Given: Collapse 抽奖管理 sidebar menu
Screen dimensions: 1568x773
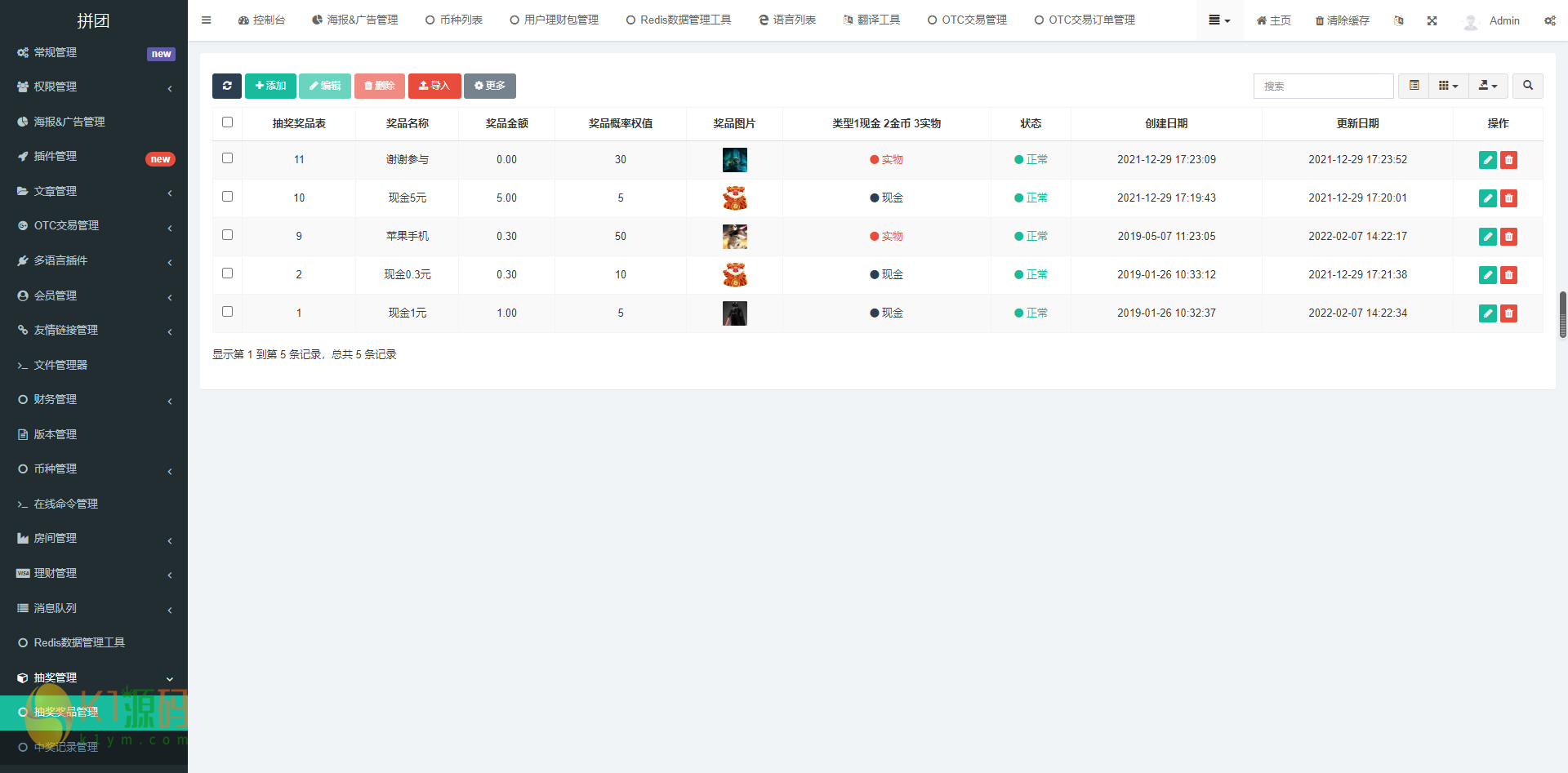Looking at the screenshot, I should [94, 677].
